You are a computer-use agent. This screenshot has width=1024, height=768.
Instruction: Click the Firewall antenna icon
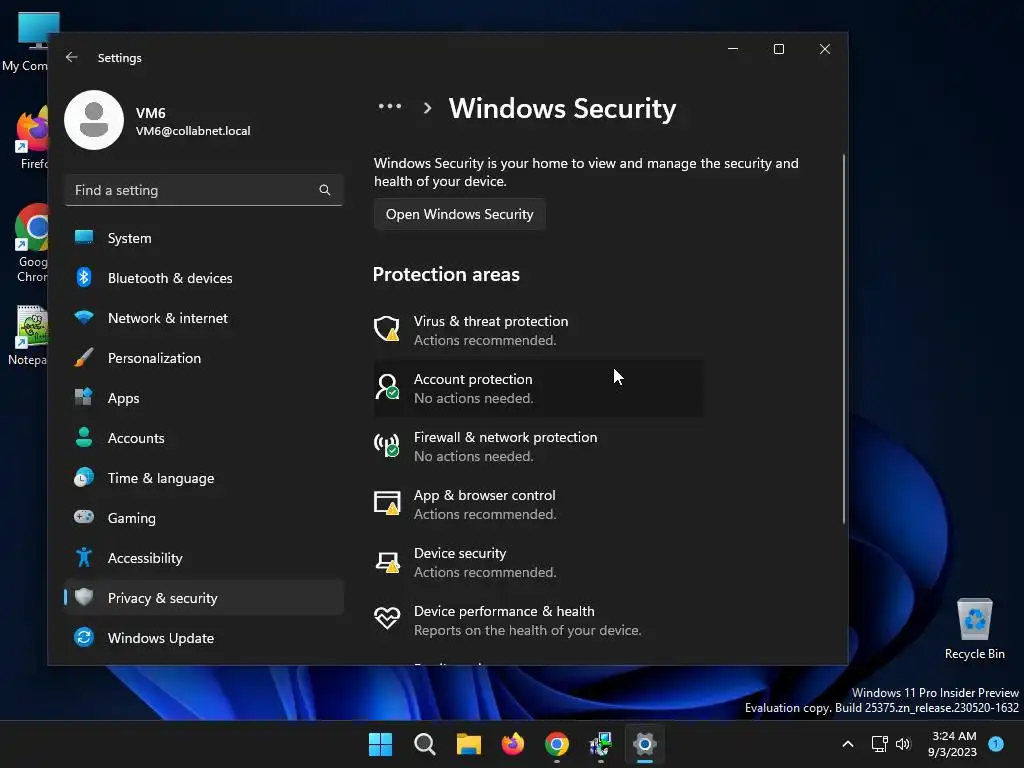(x=387, y=445)
